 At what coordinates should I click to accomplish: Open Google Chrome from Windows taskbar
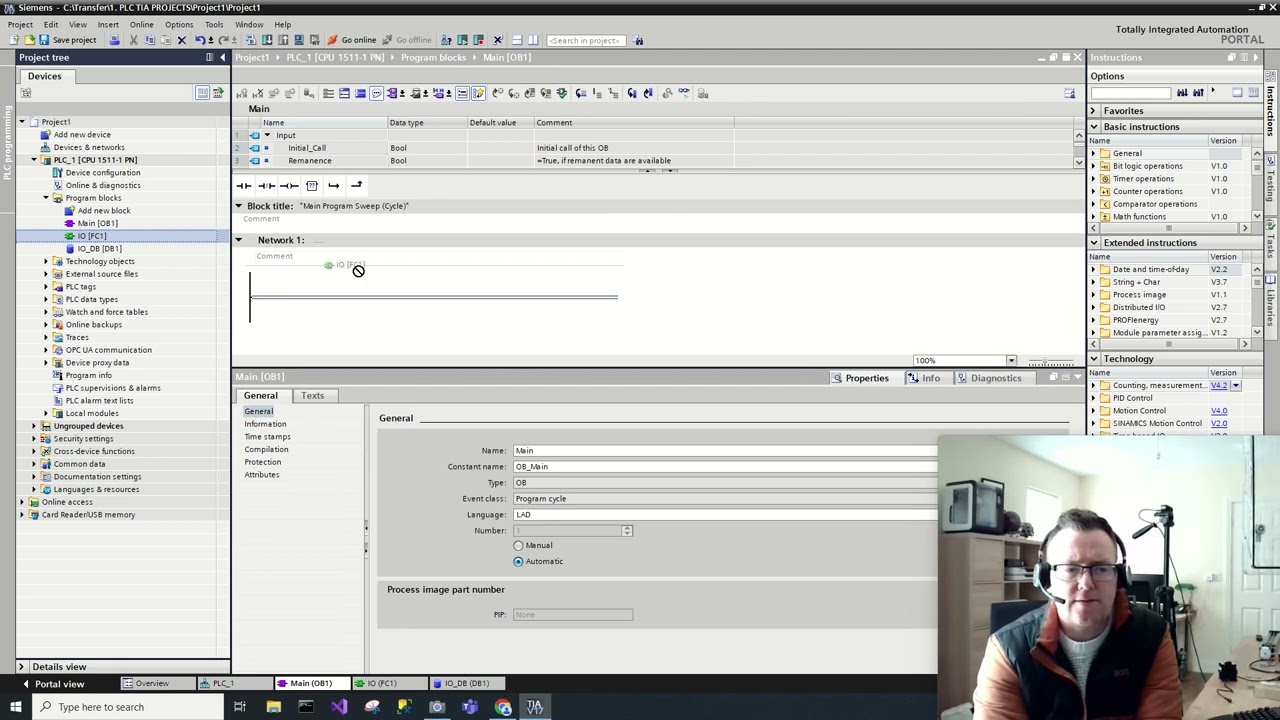pyautogui.click(x=502, y=707)
